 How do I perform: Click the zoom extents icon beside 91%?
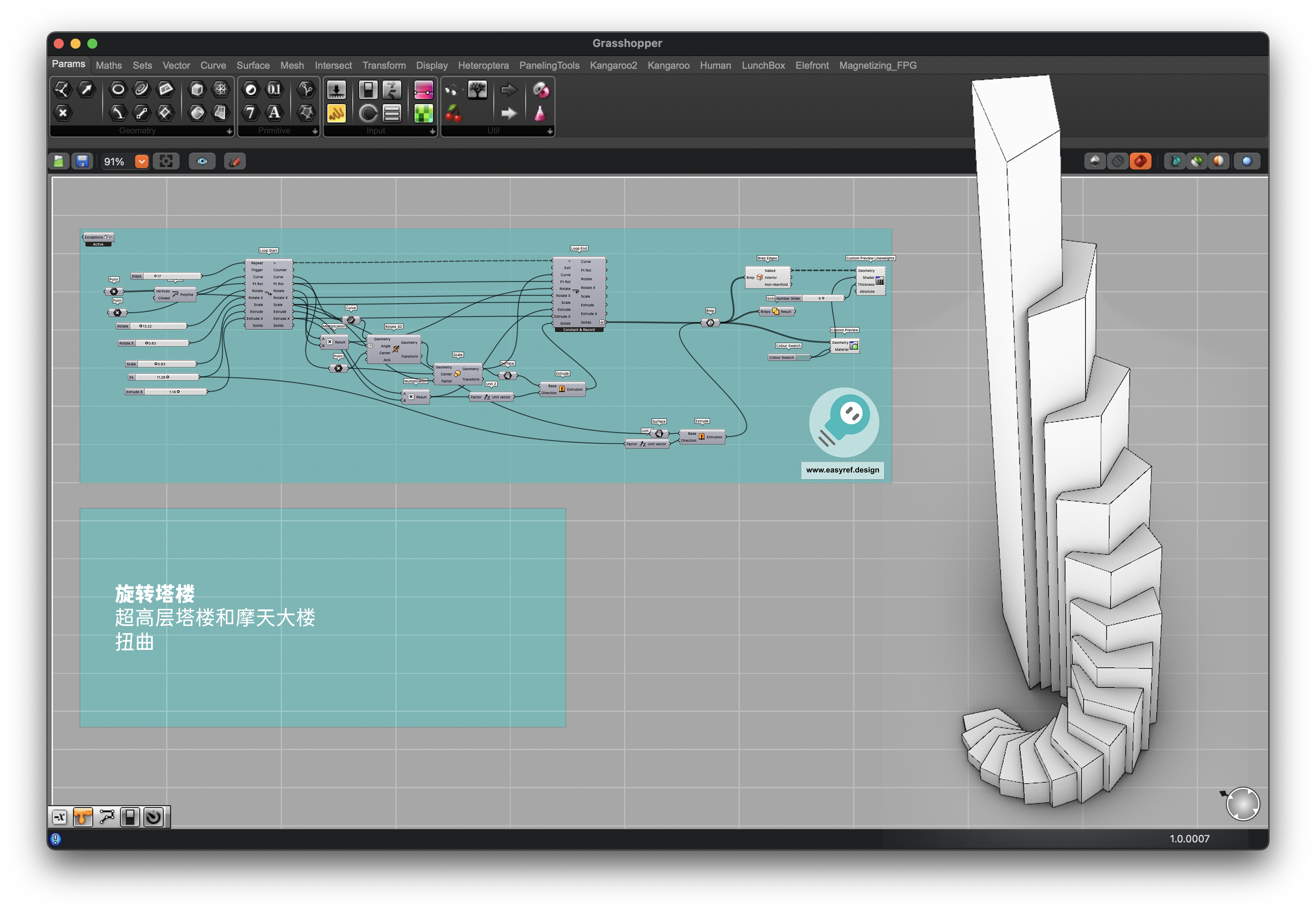[166, 162]
